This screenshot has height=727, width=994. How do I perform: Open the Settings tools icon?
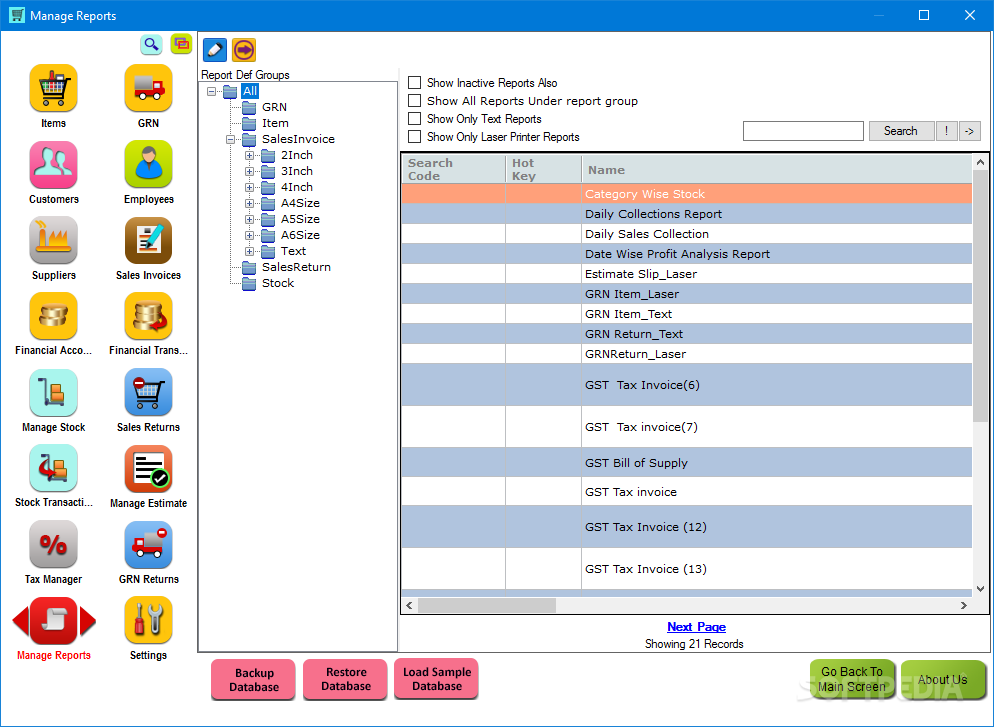pos(148,621)
